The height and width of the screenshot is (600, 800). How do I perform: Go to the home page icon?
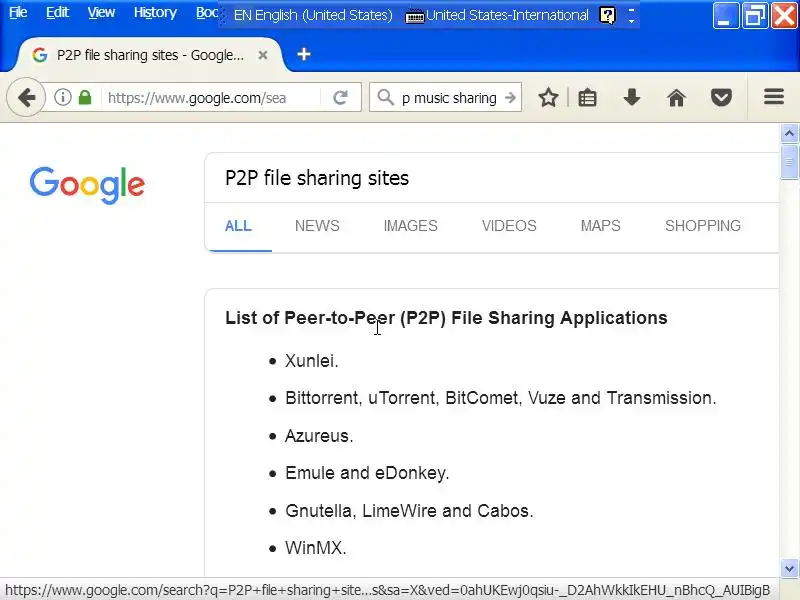coord(677,97)
